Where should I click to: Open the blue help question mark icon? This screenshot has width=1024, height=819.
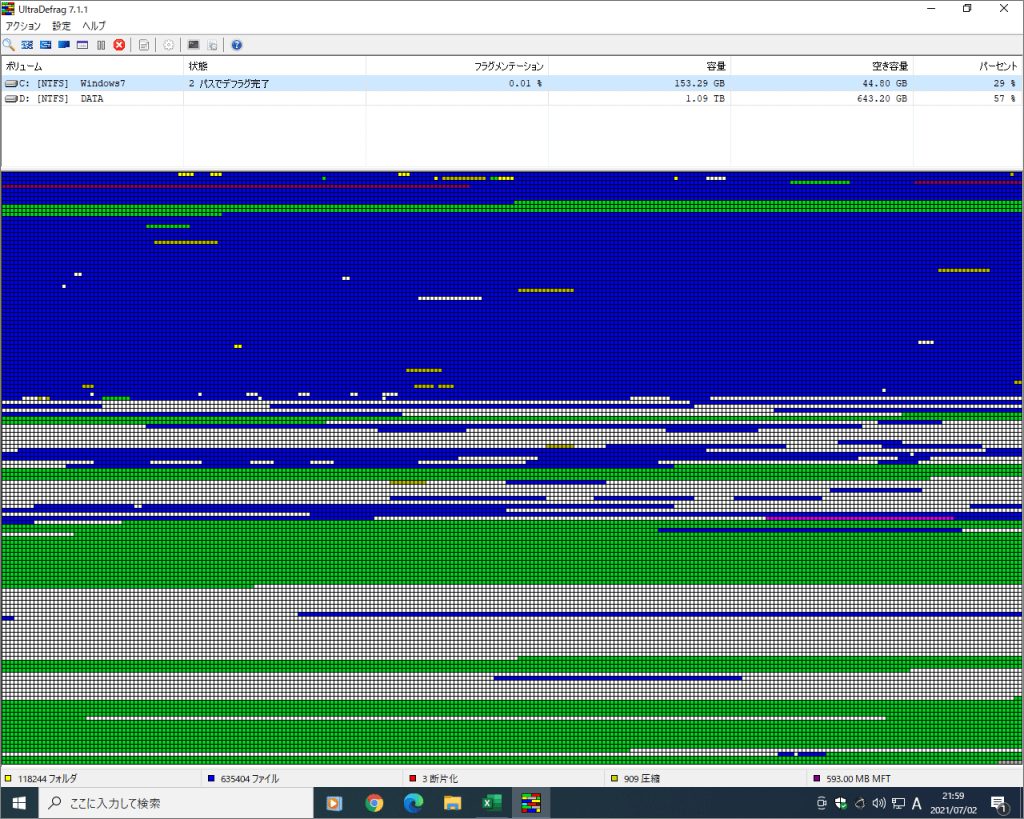point(236,44)
